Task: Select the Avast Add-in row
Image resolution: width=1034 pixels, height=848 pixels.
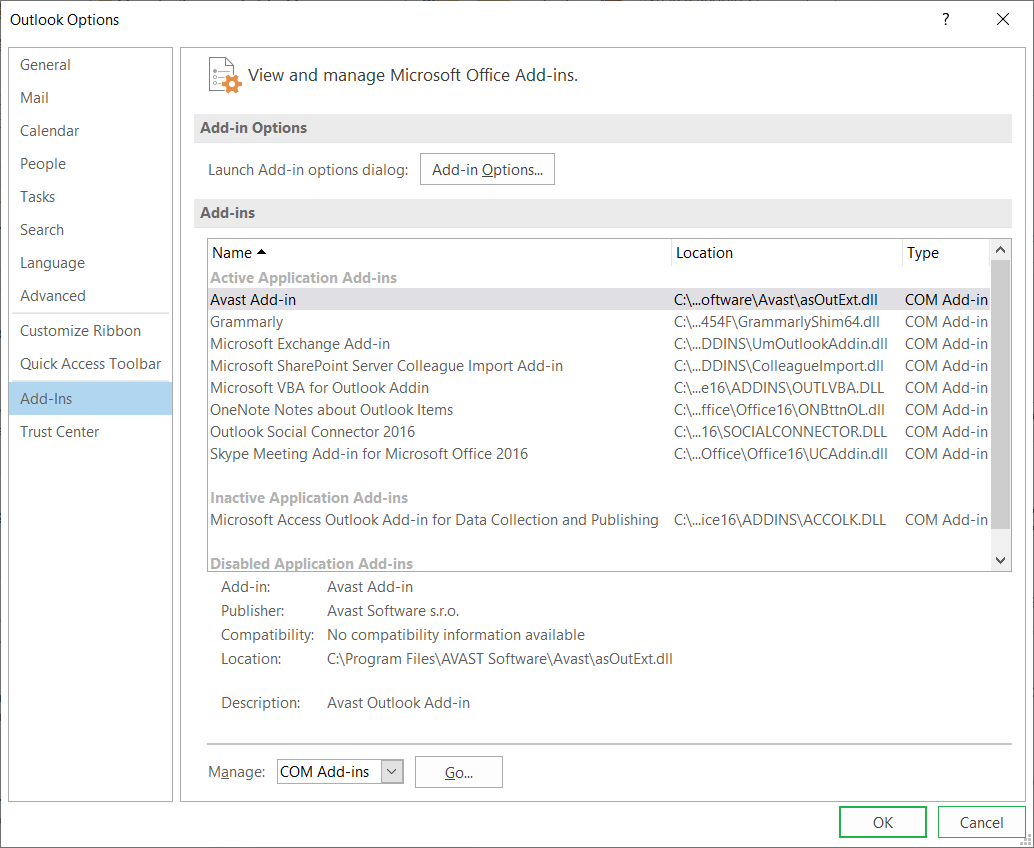Action: pos(599,299)
